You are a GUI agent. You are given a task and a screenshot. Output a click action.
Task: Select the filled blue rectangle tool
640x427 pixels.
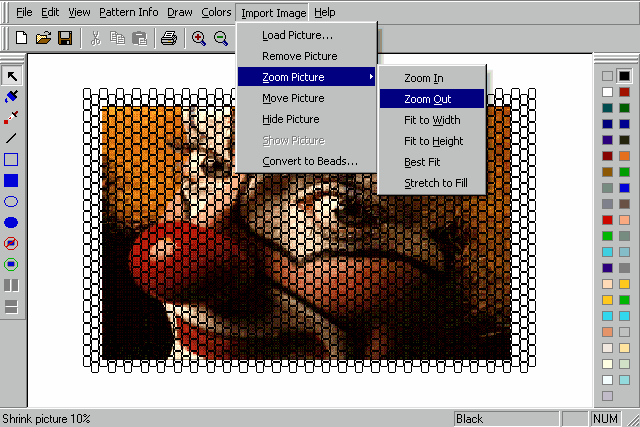coord(11,180)
